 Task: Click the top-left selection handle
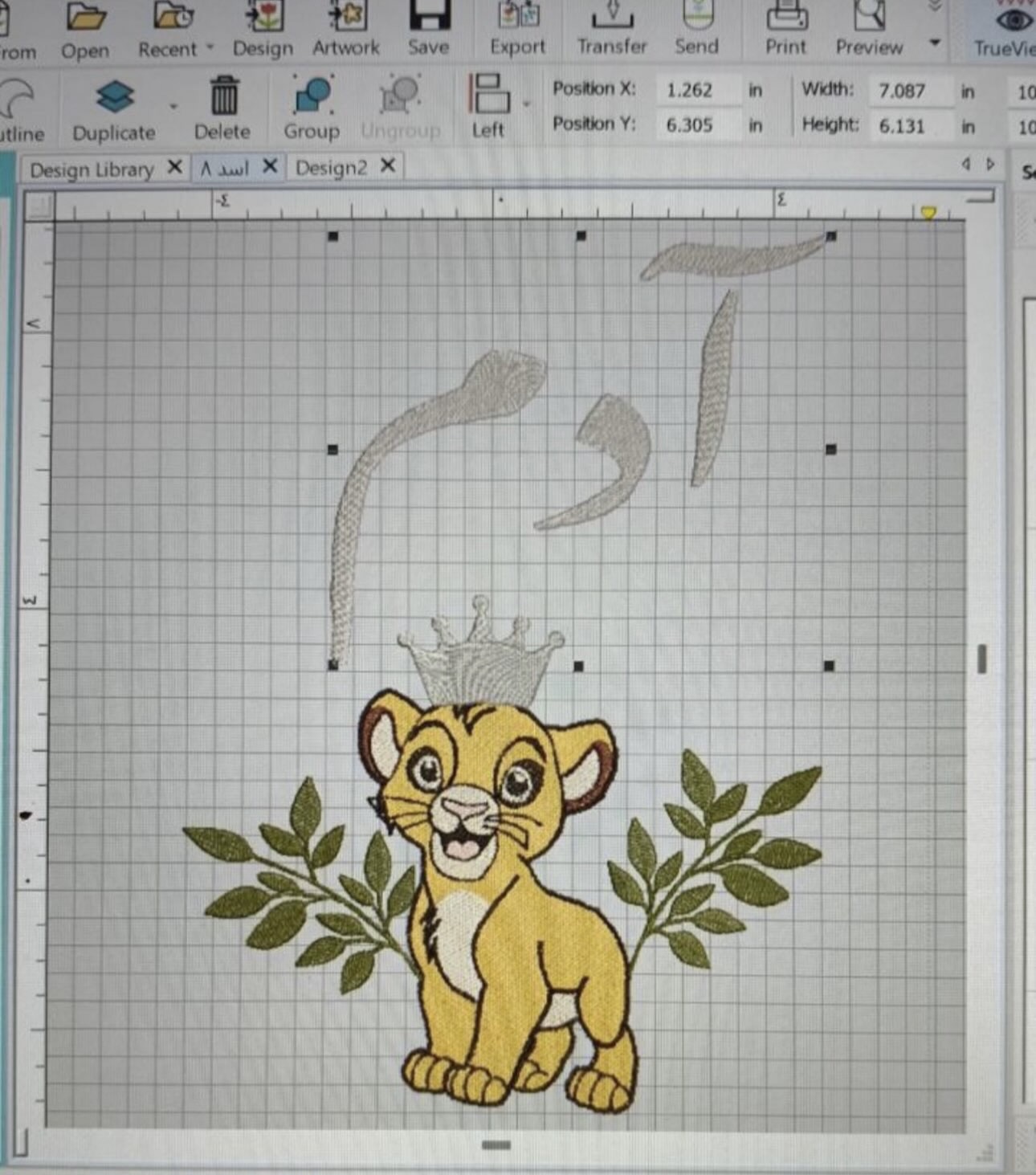point(333,236)
